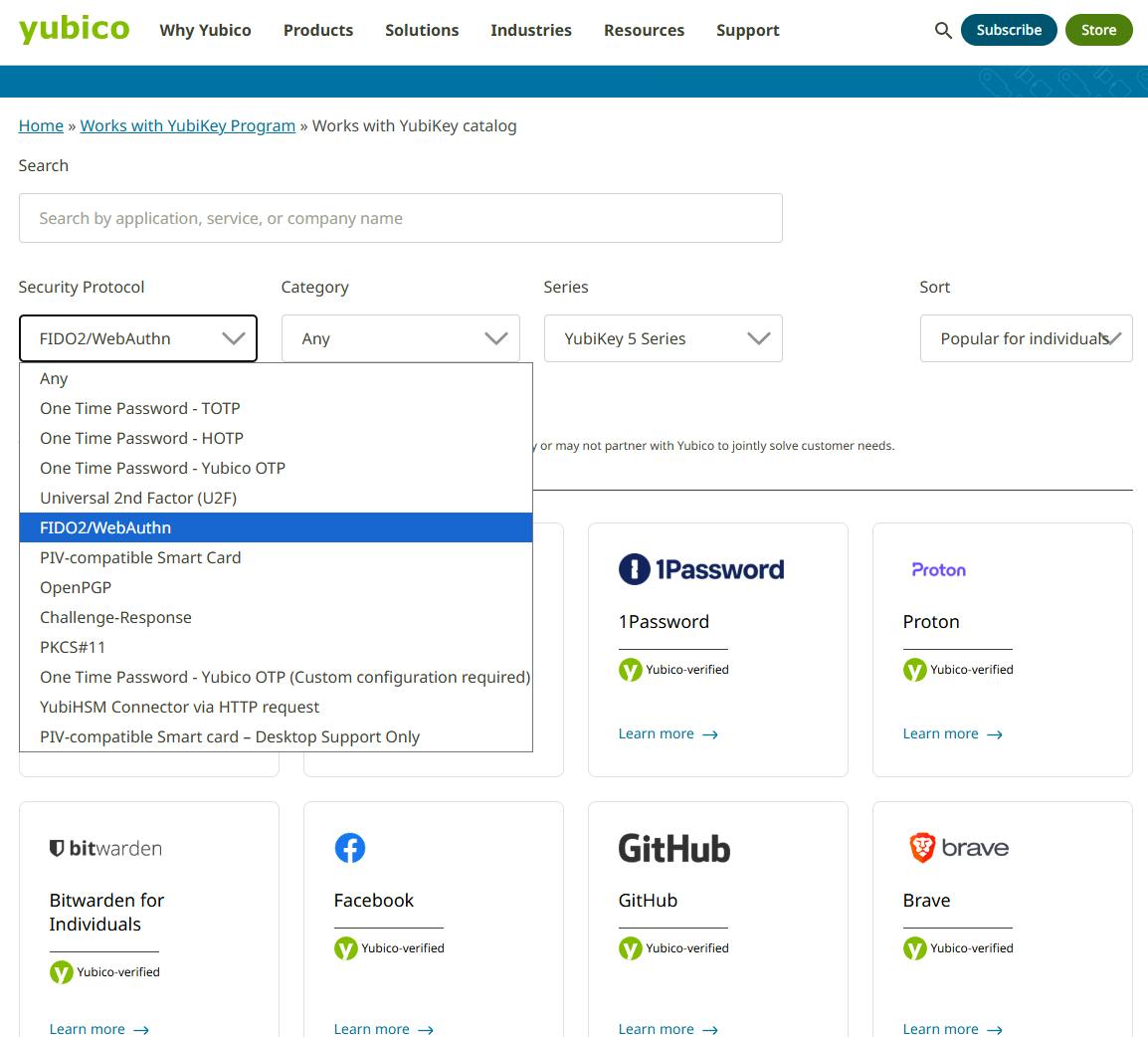Click the Yubico-verified badge on the Bitwarden card
Image resolution: width=1148 pixels, height=1037 pixels.
(104, 972)
